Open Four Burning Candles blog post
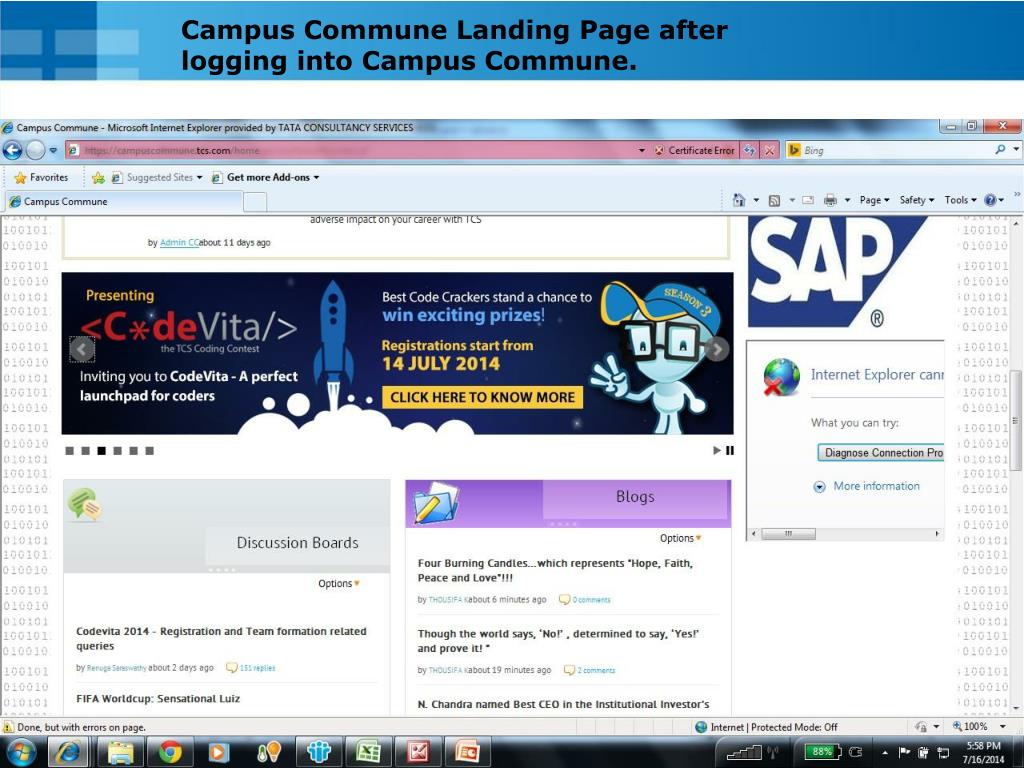The image size is (1024, 768). coord(555,570)
